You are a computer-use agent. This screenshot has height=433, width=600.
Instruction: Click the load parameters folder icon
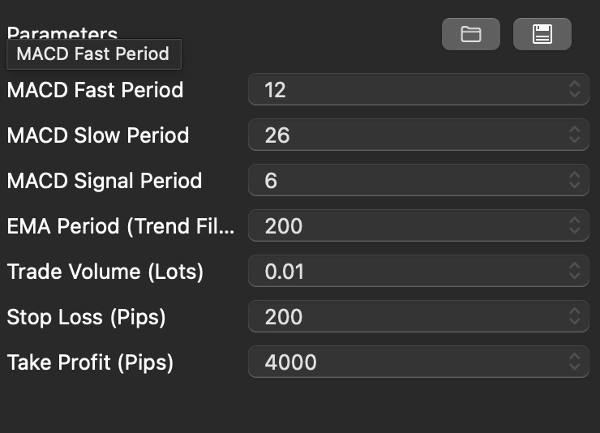[471, 34]
